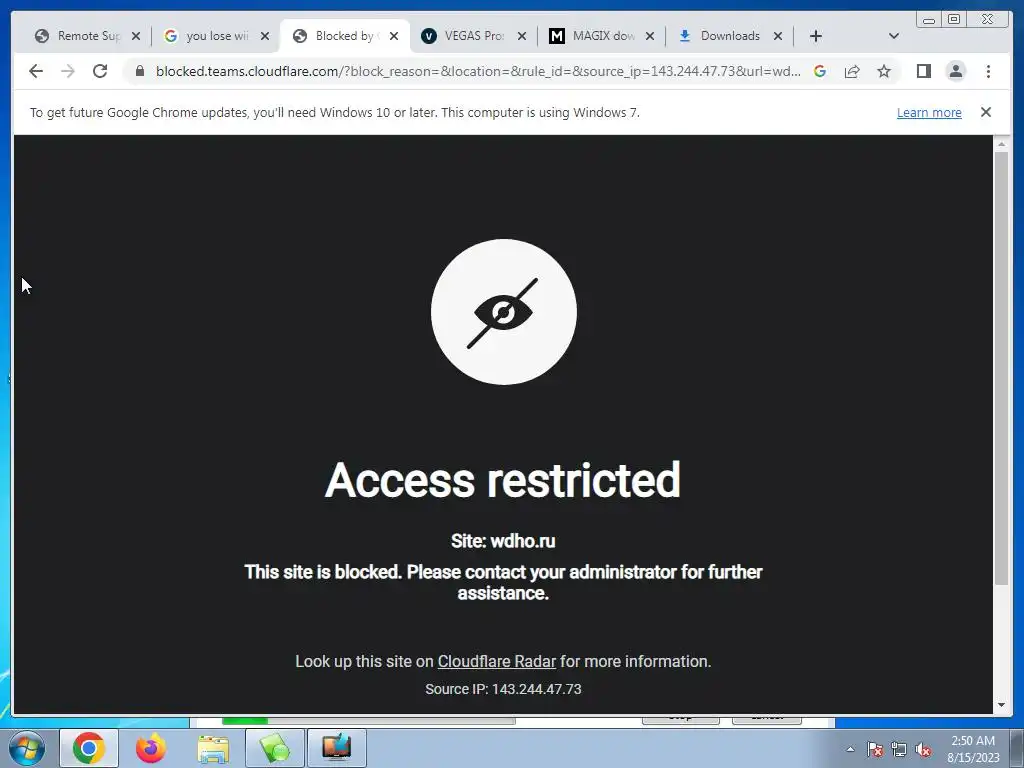This screenshot has height=768, width=1024.
Task: Open Chrome side panel icon
Action: tap(923, 71)
